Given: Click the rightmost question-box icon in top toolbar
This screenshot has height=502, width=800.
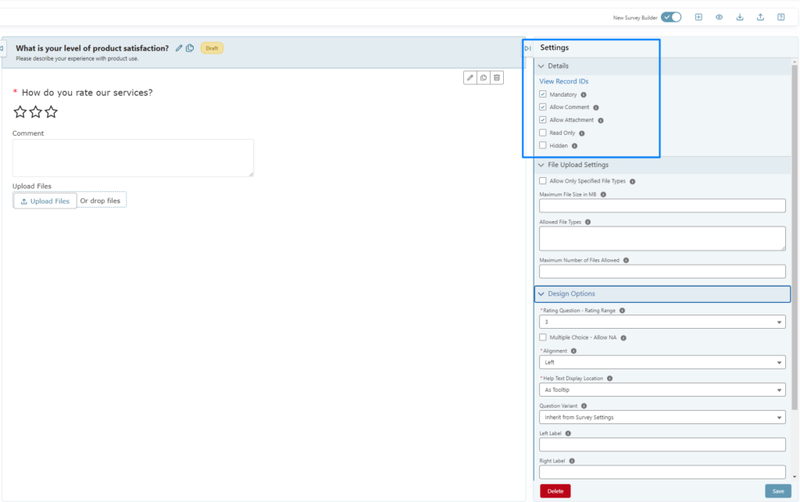Looking at the screenshot, I should pyautogui.click(x=781, y=17).
